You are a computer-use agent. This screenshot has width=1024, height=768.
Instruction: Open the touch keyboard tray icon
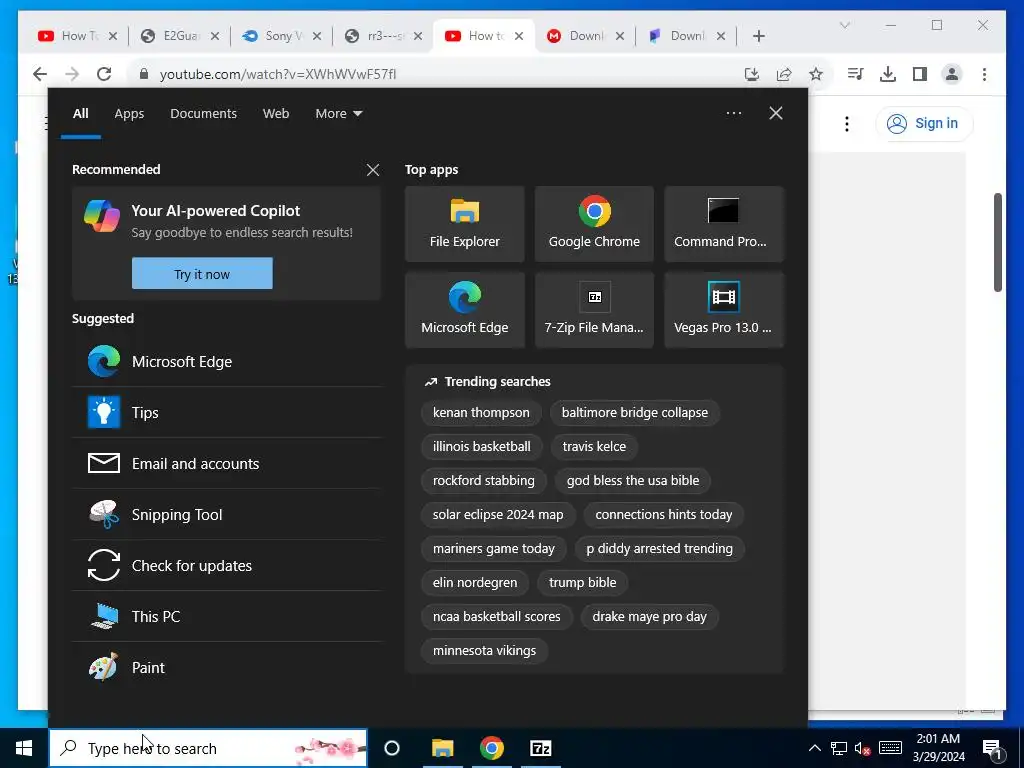890,748
